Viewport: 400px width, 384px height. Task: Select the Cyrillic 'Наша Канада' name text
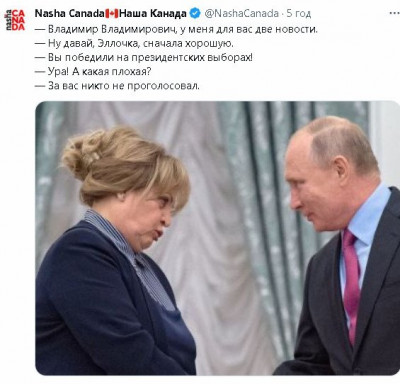[x=153, y=14]
